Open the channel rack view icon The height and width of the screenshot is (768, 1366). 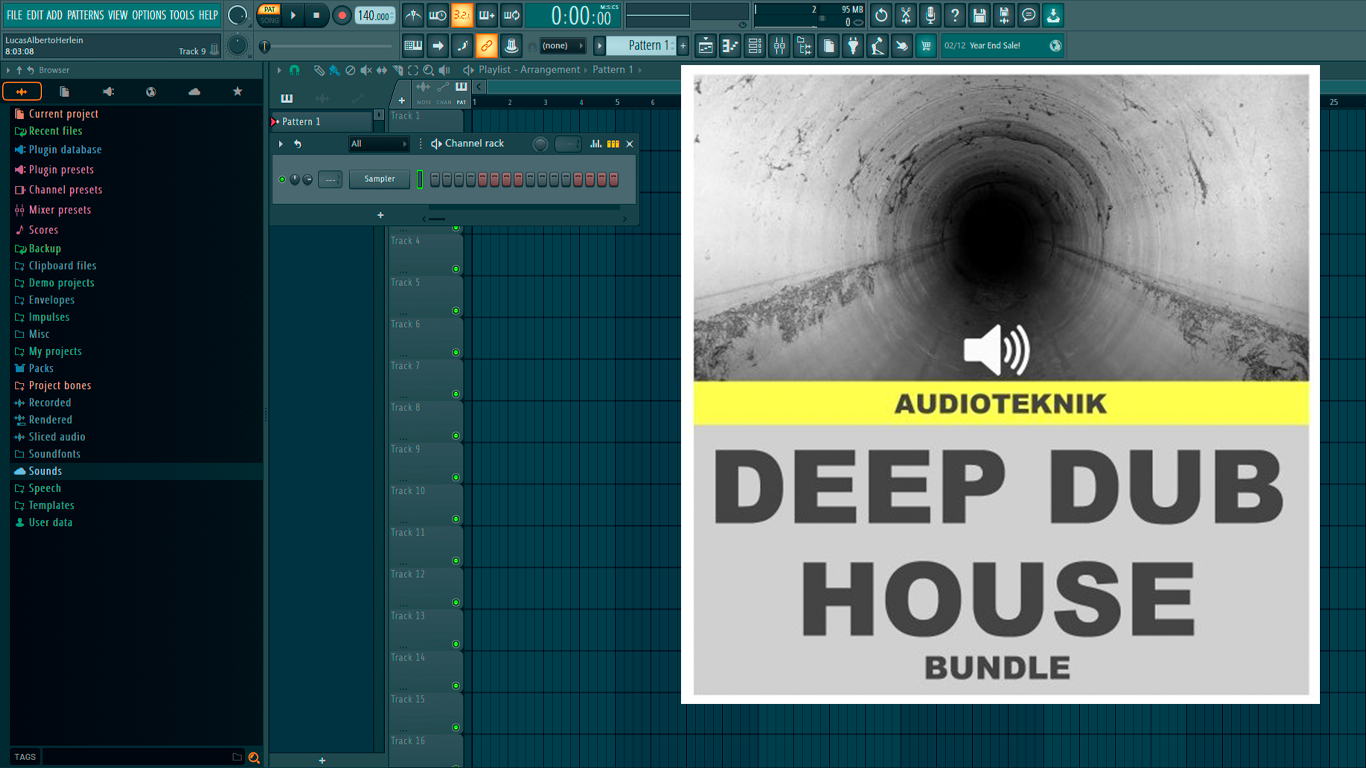point(755,45)
